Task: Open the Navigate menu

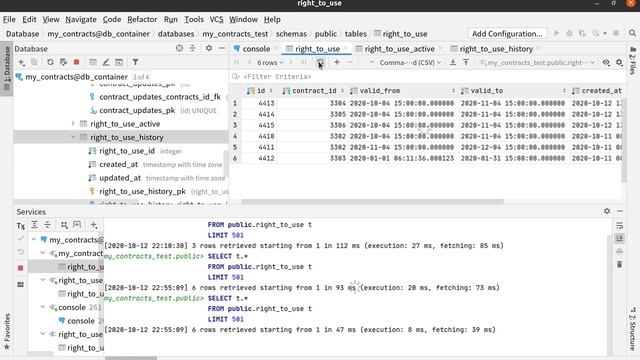Action: 81,19
